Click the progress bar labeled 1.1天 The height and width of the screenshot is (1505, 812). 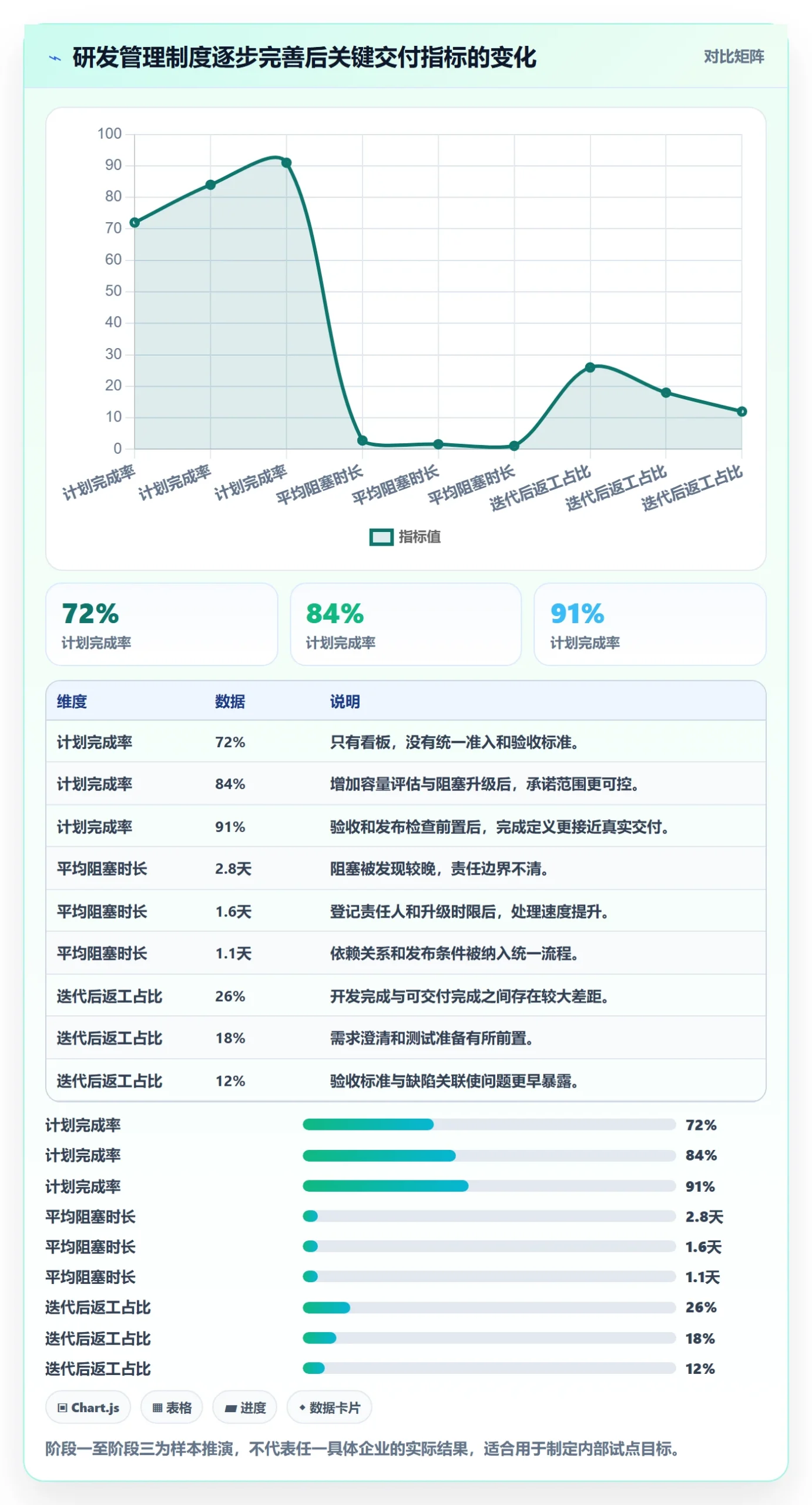click(489, 1276)
